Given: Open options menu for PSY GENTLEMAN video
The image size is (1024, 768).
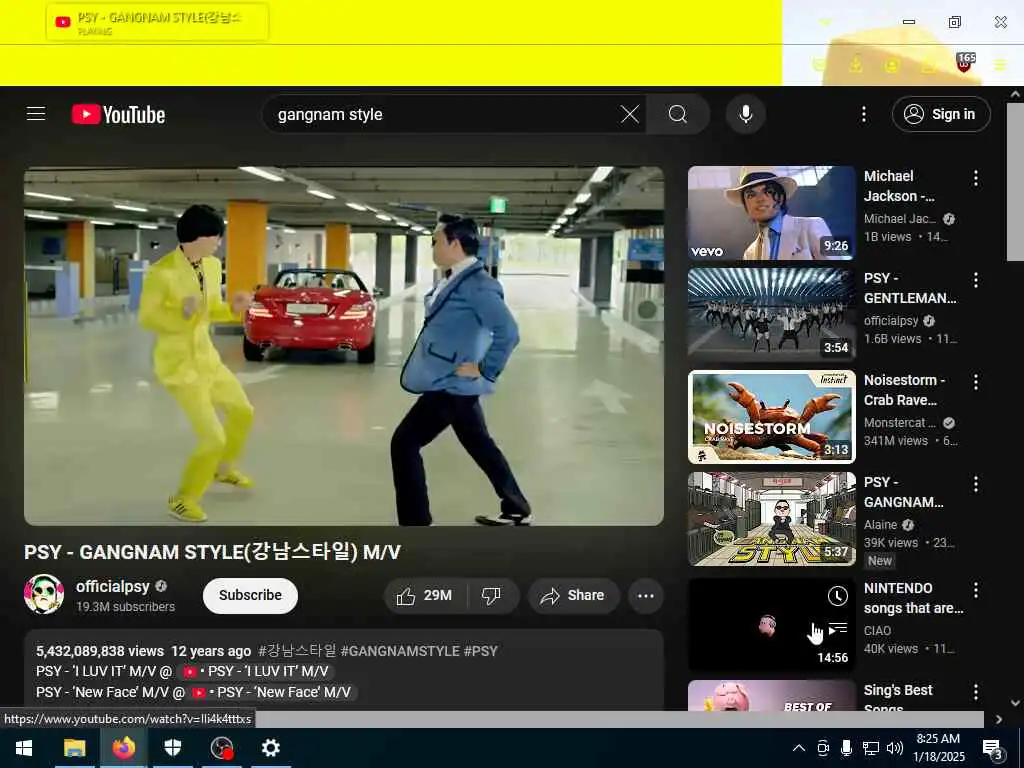Looking at the screenshot, I should [x=976, y=280].
